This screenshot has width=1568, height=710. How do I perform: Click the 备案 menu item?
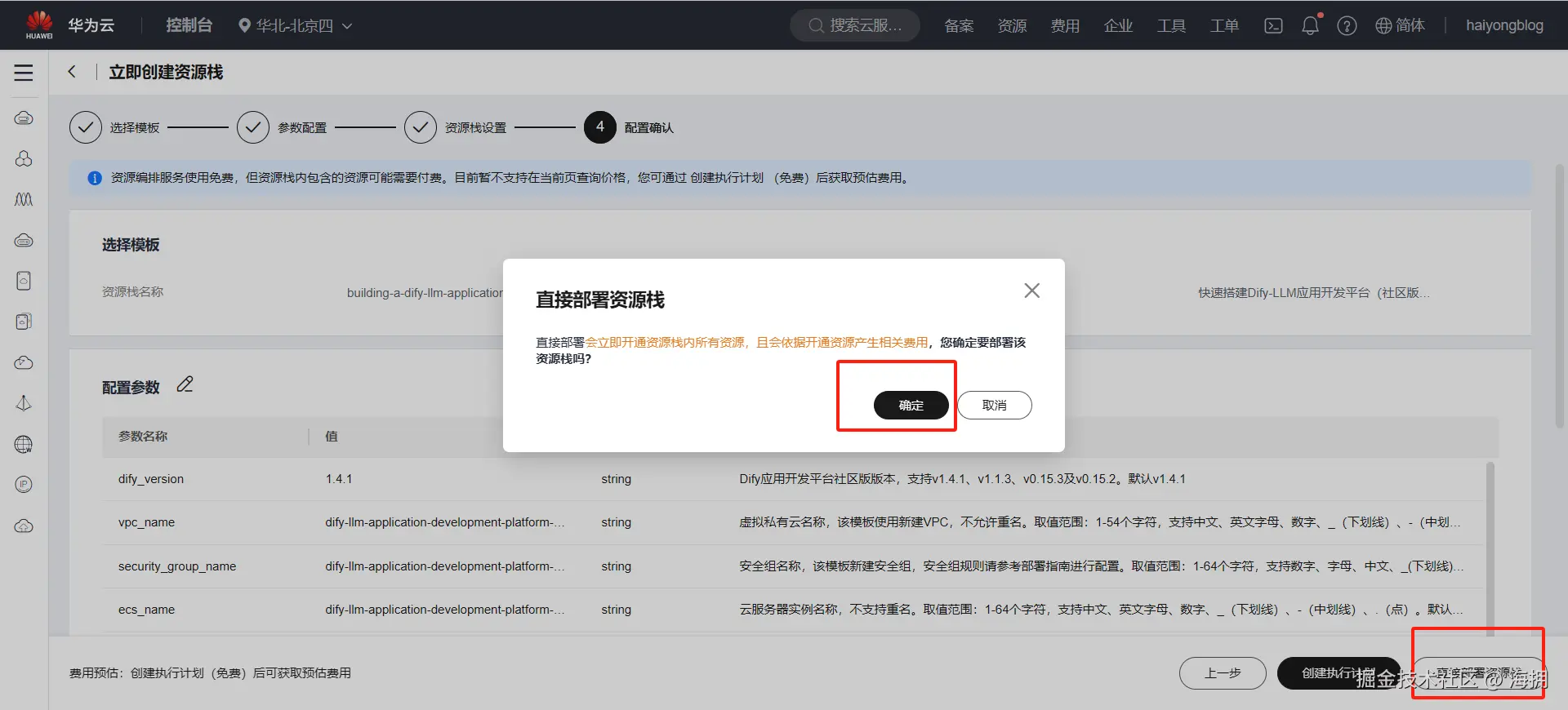pos(959,26)
